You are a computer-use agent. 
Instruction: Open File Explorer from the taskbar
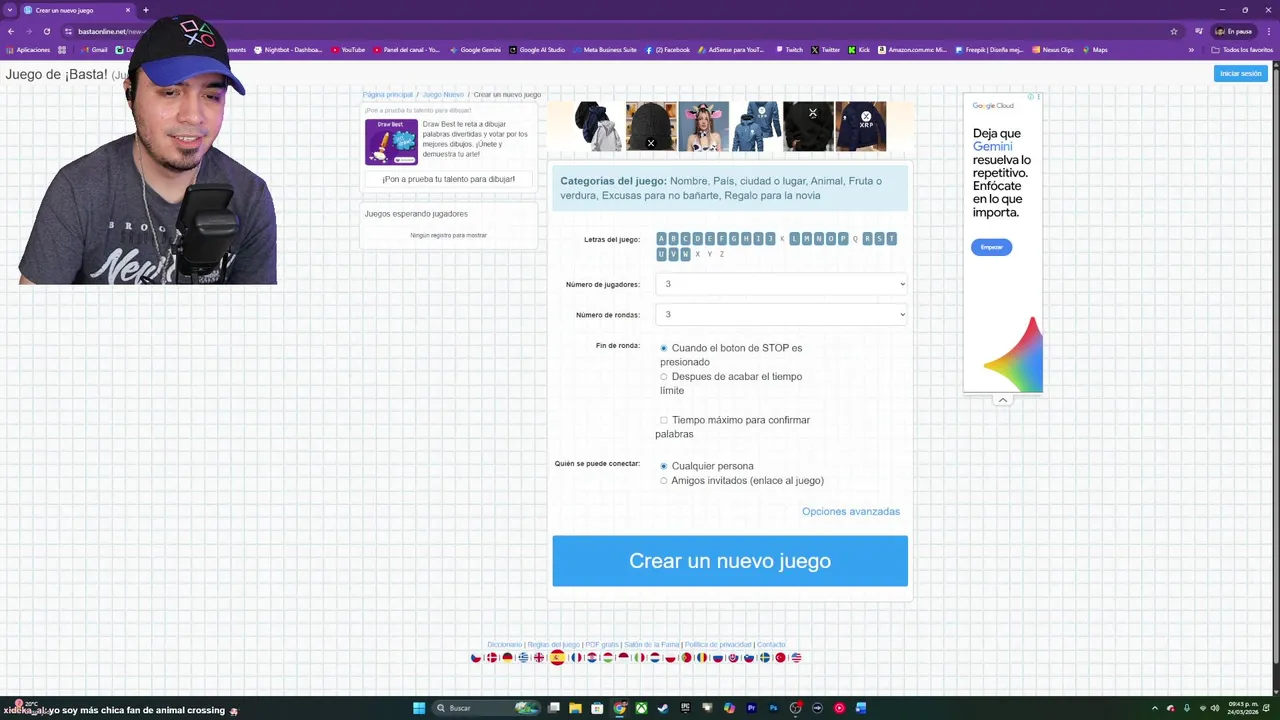(575, 708)
